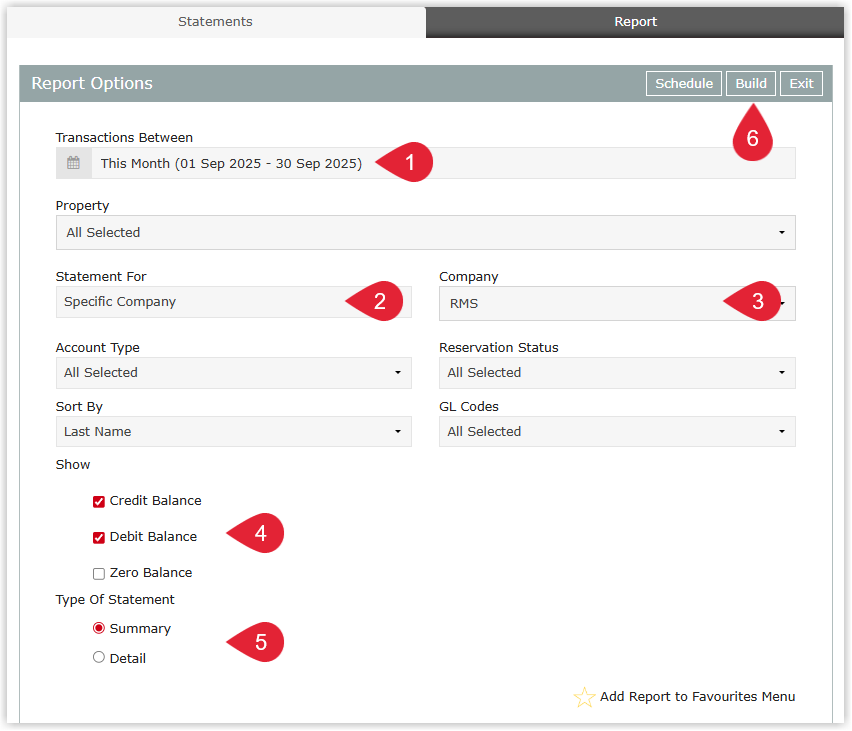The height and width of the screenshot is (731, 852).
Task: Open the Property dropdown
Action: tap(426, 233)
